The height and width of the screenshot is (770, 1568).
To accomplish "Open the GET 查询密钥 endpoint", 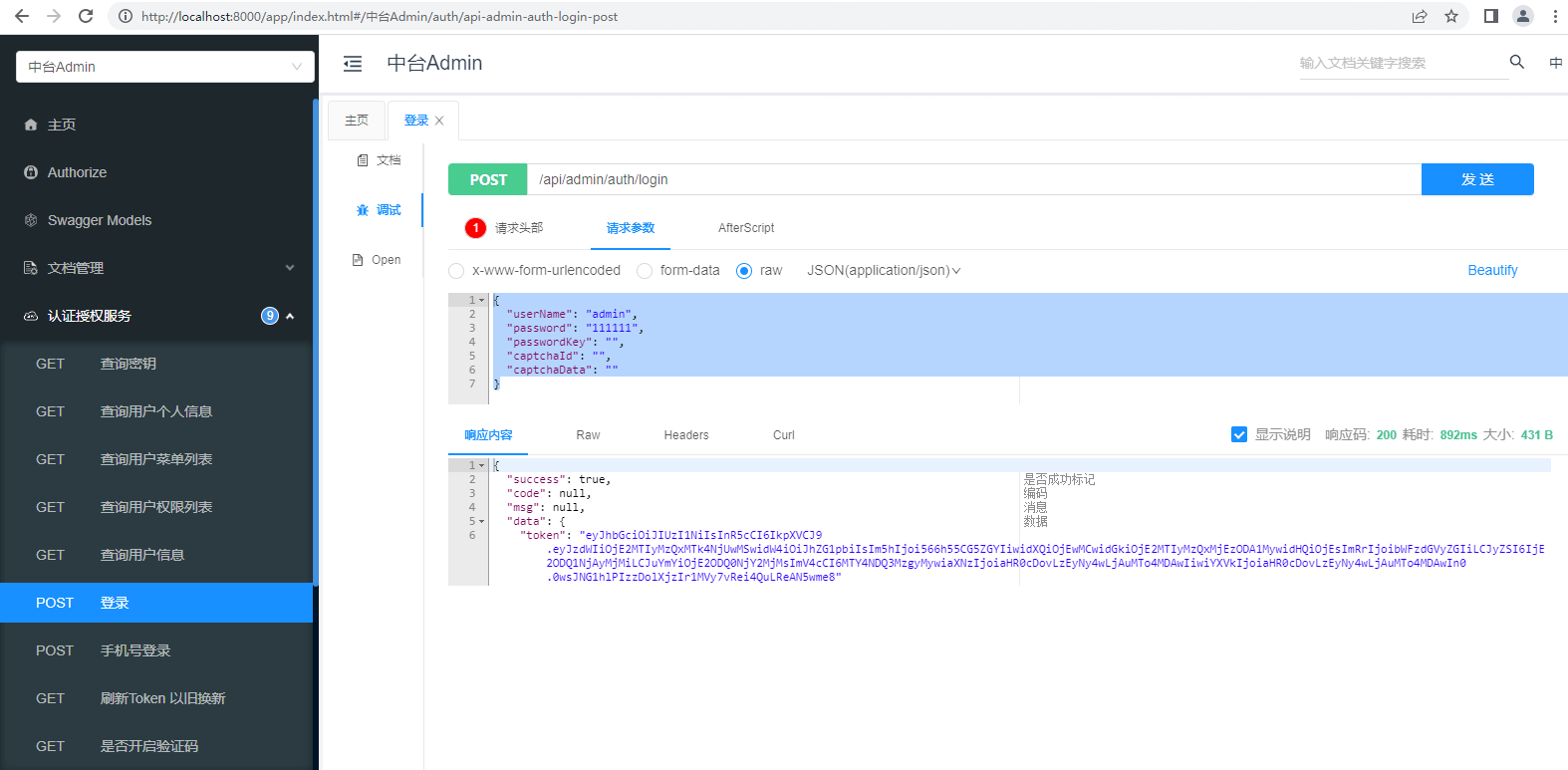I will (156, 364).
